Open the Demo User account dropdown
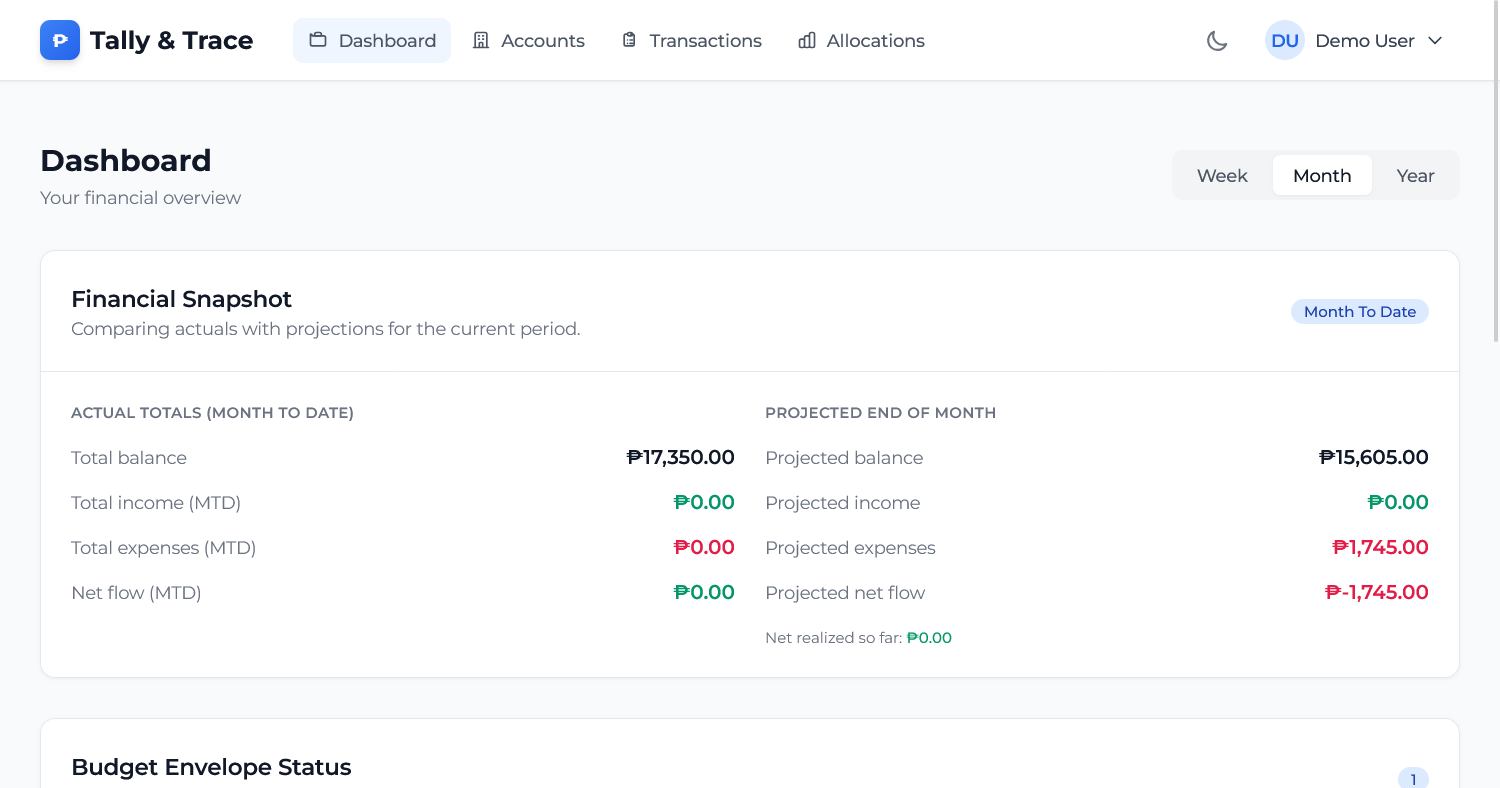The image size is (1500, 788). pyautogui.click(x=1364, y=41)
